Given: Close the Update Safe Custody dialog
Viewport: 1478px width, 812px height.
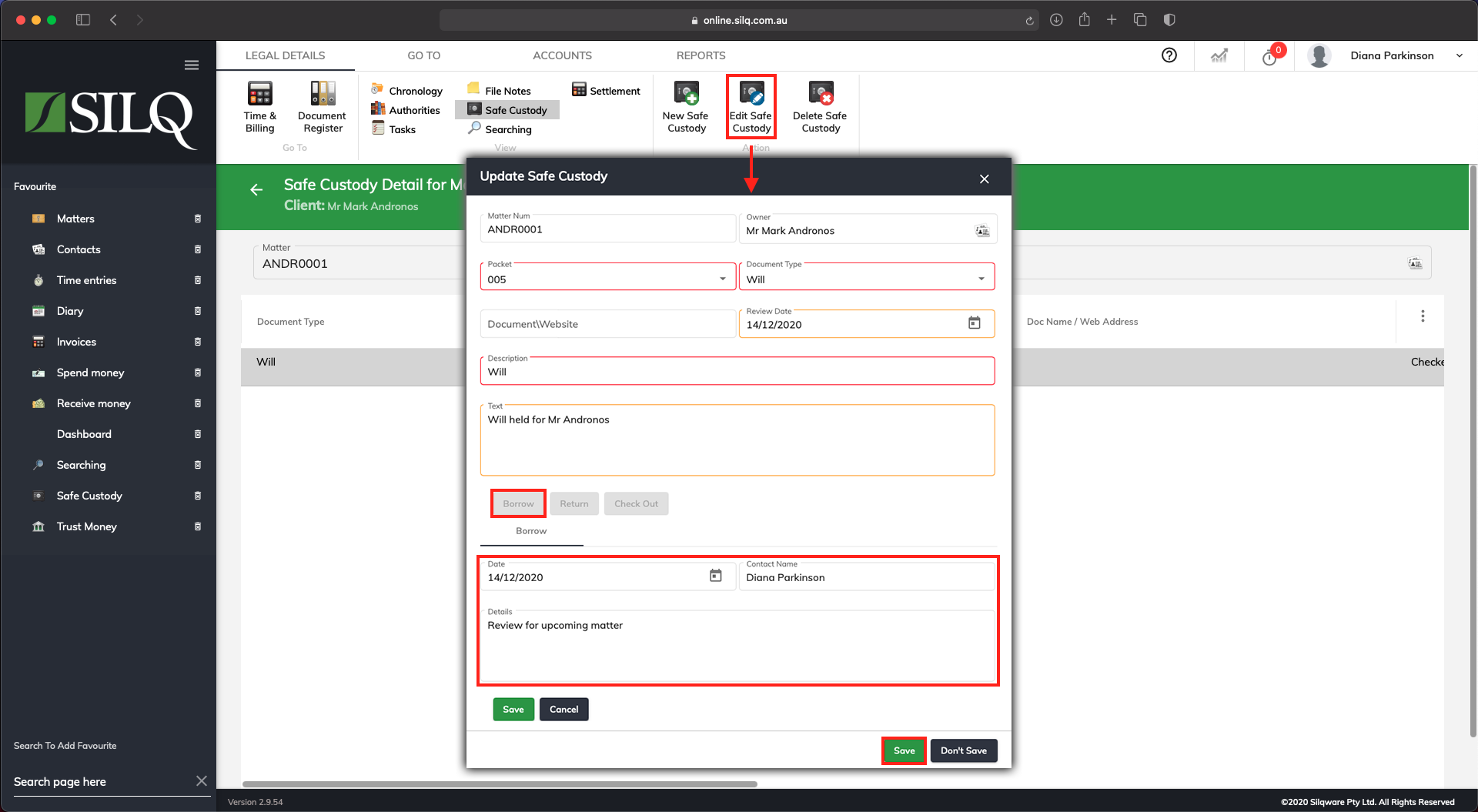Looking at the screenshot, I should click(x=984, y=179).
